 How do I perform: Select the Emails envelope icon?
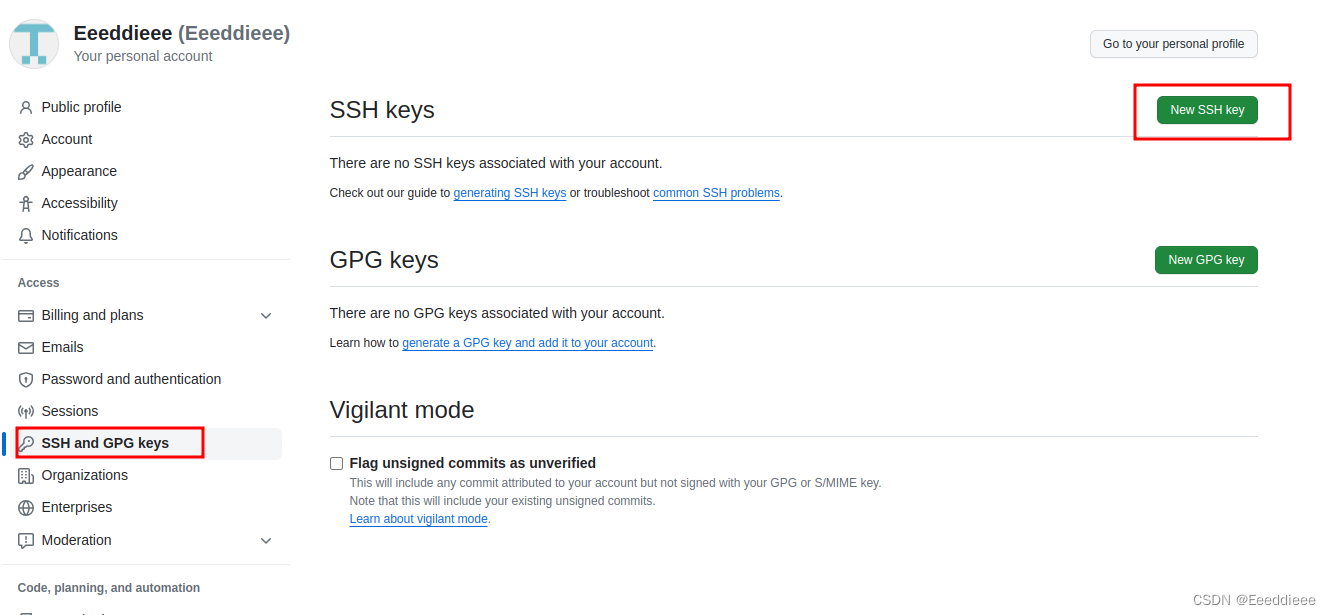[x=25, y=347]
